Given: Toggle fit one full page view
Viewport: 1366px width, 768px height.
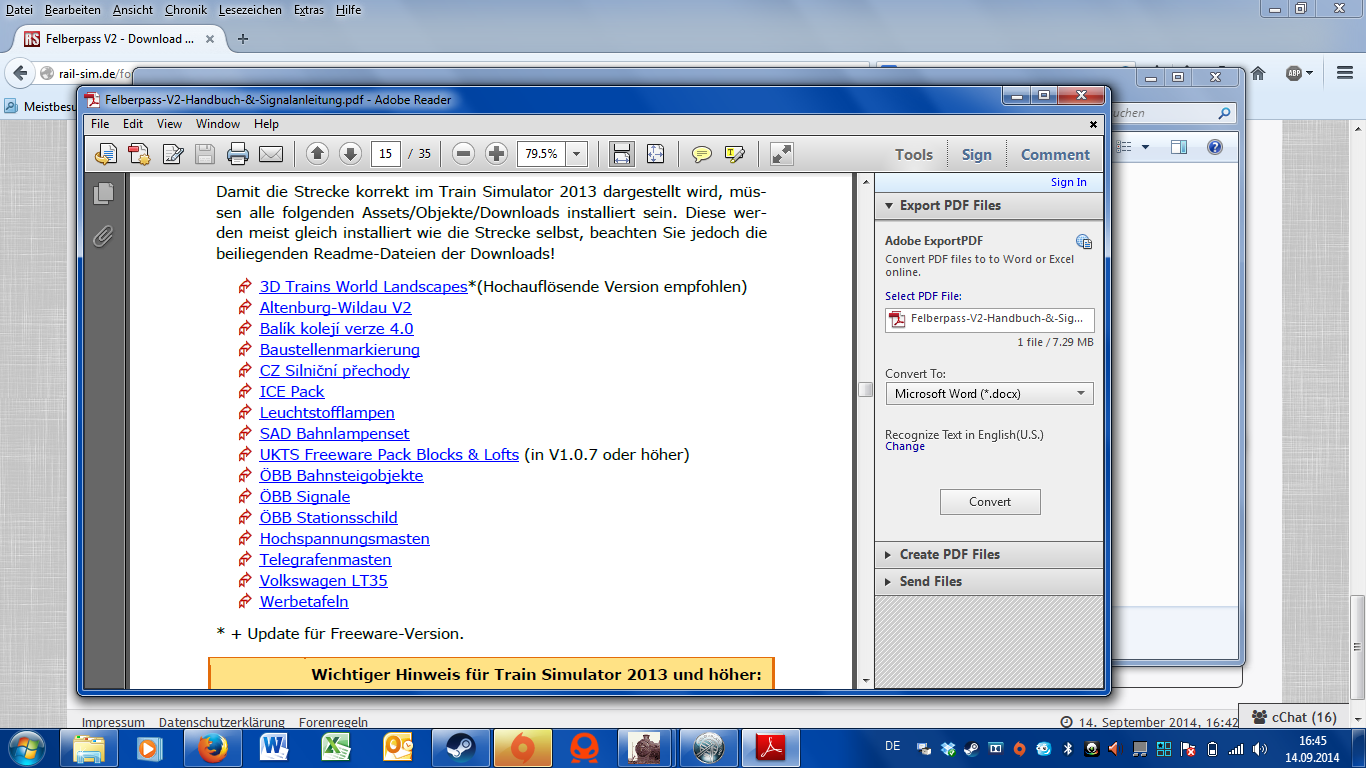Looking at the screenshot, I should point(655,154).
